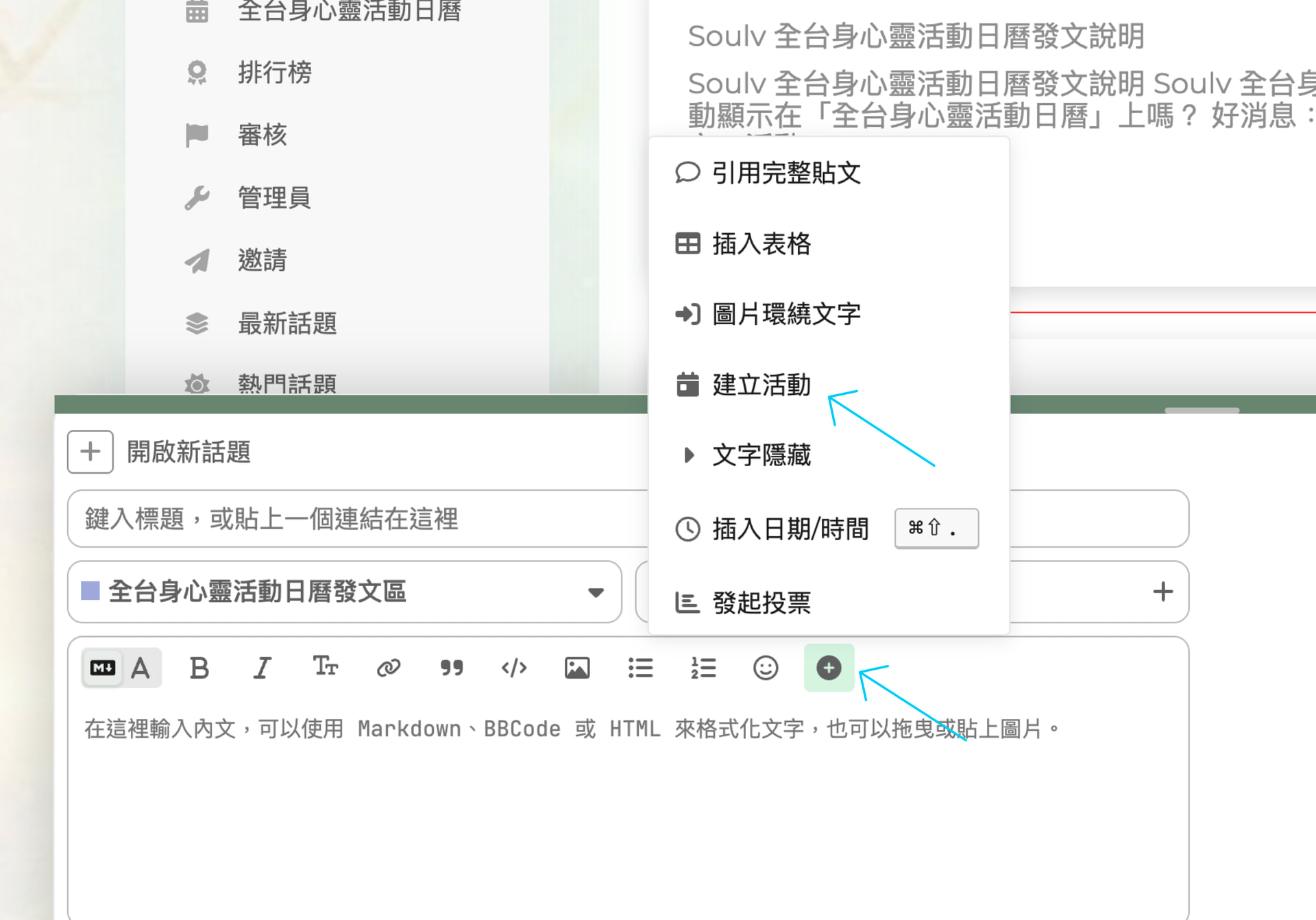Toggle the green plus options menu button

click(x=829, y=668)
